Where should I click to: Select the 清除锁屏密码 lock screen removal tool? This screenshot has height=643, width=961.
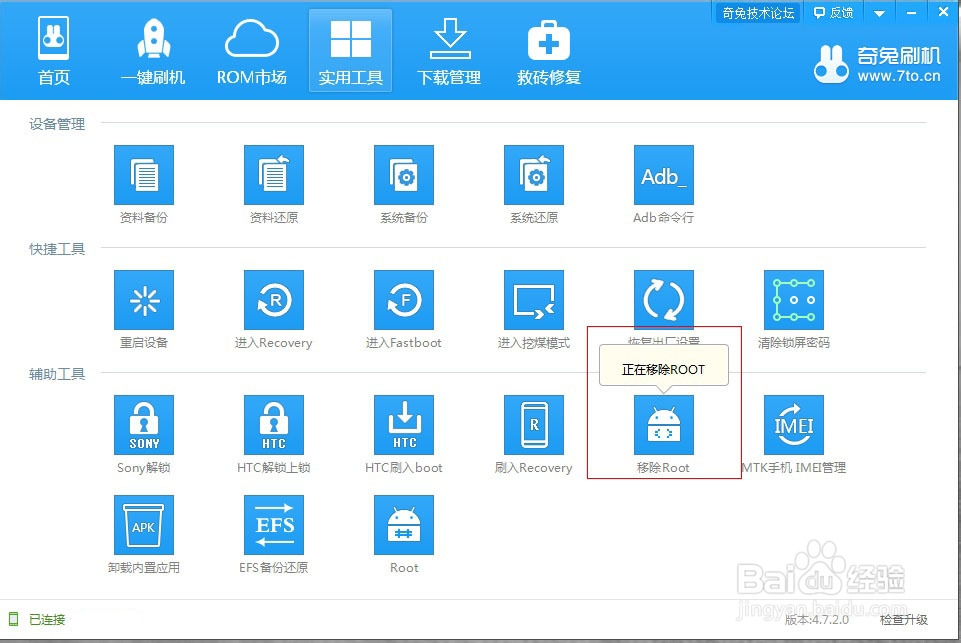click(x=793, y=298)
